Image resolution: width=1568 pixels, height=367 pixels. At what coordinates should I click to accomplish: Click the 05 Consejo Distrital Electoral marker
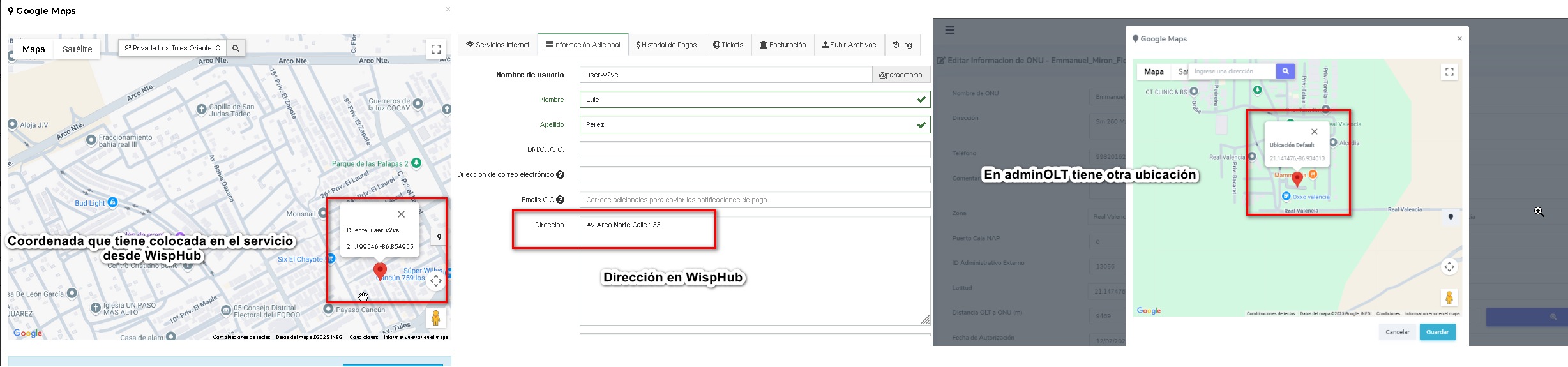pos(226,311)
